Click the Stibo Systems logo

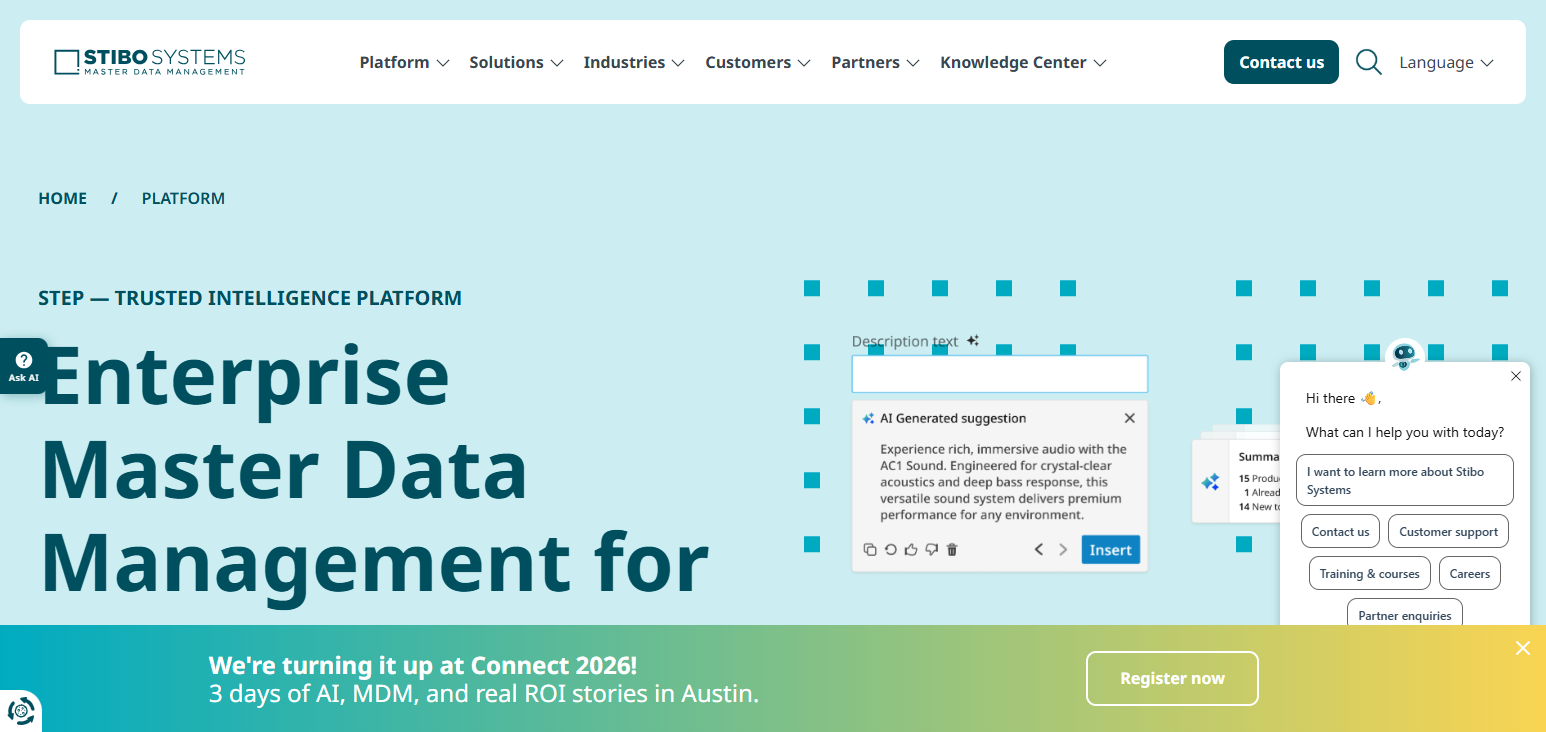(150, 62)
